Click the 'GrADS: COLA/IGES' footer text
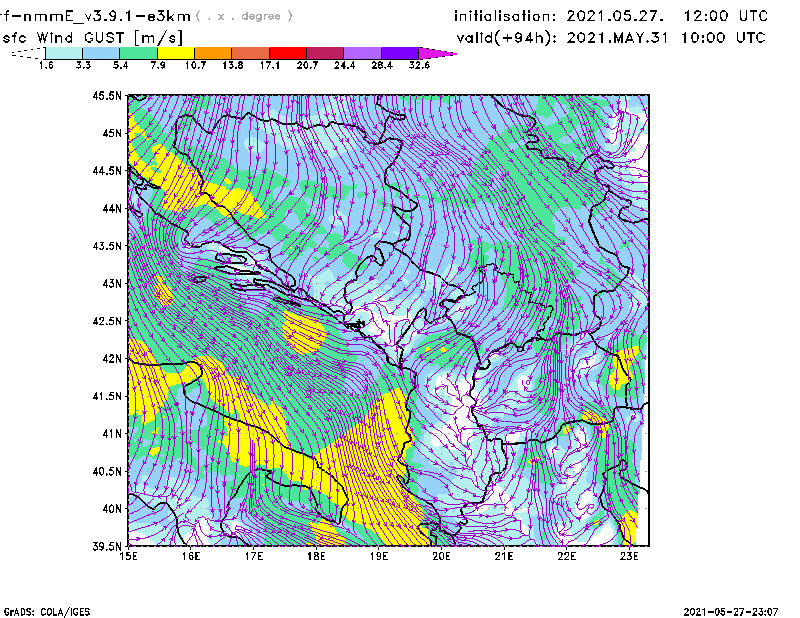 tap(47, 612)
